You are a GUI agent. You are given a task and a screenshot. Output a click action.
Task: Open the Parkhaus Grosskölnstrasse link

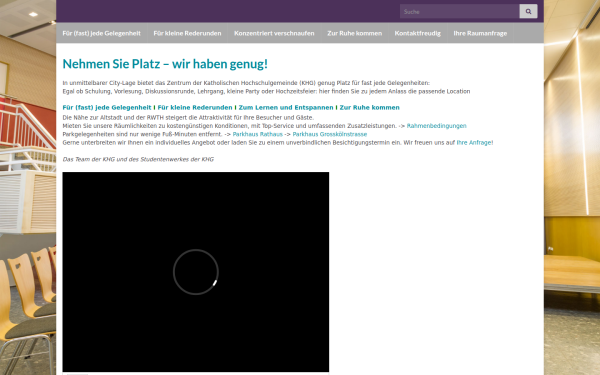coord(330,134)
